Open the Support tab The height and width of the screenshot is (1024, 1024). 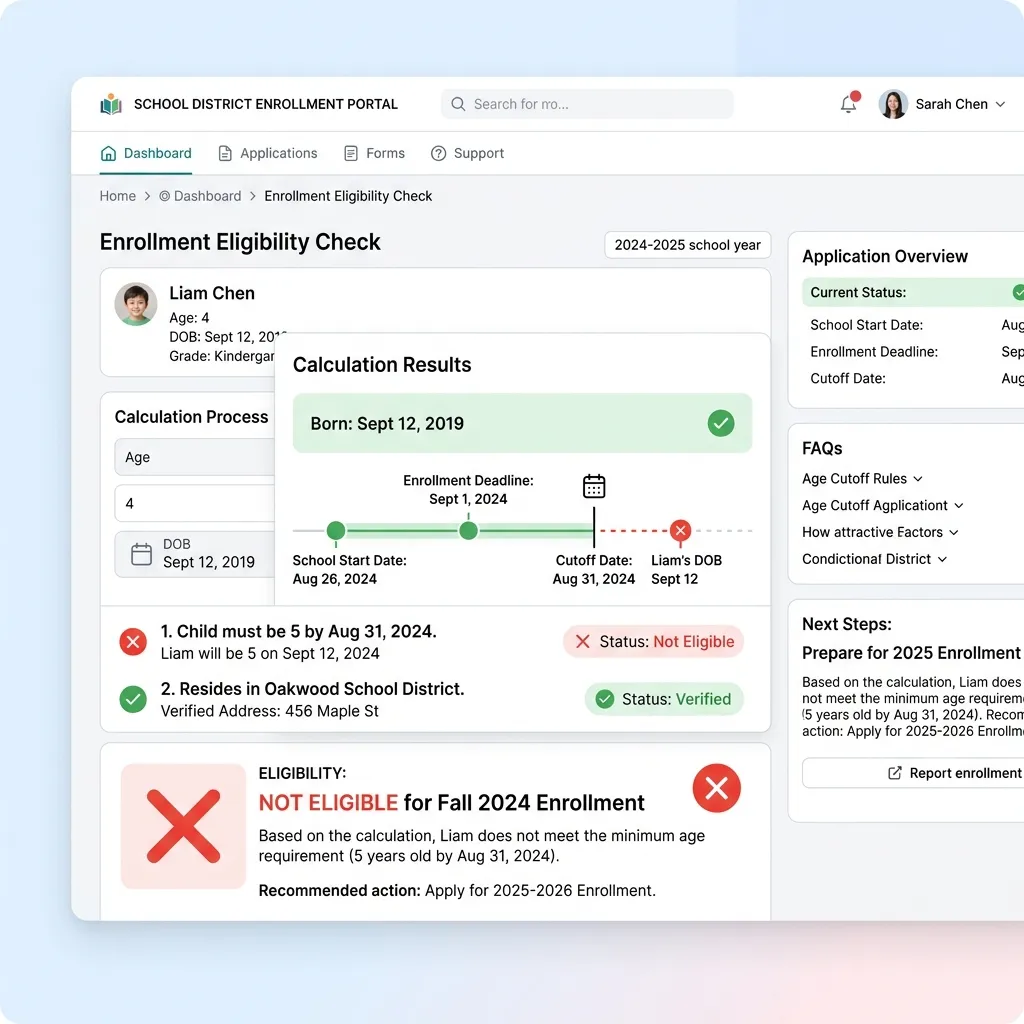click(x=468, y=153)
